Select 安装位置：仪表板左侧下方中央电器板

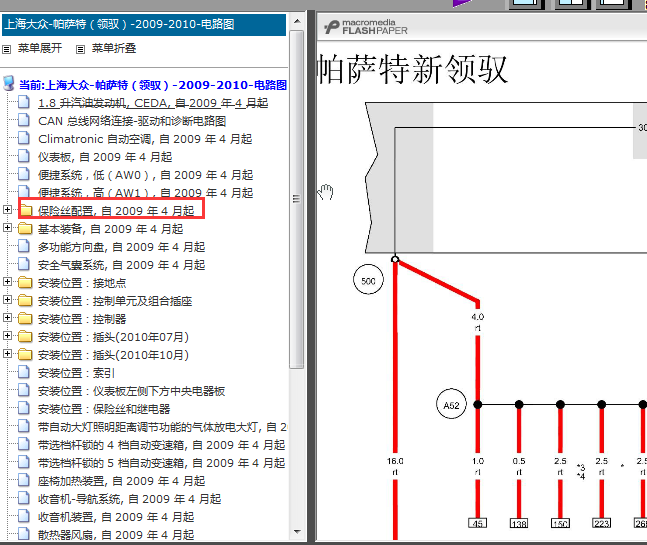(132, 391)
